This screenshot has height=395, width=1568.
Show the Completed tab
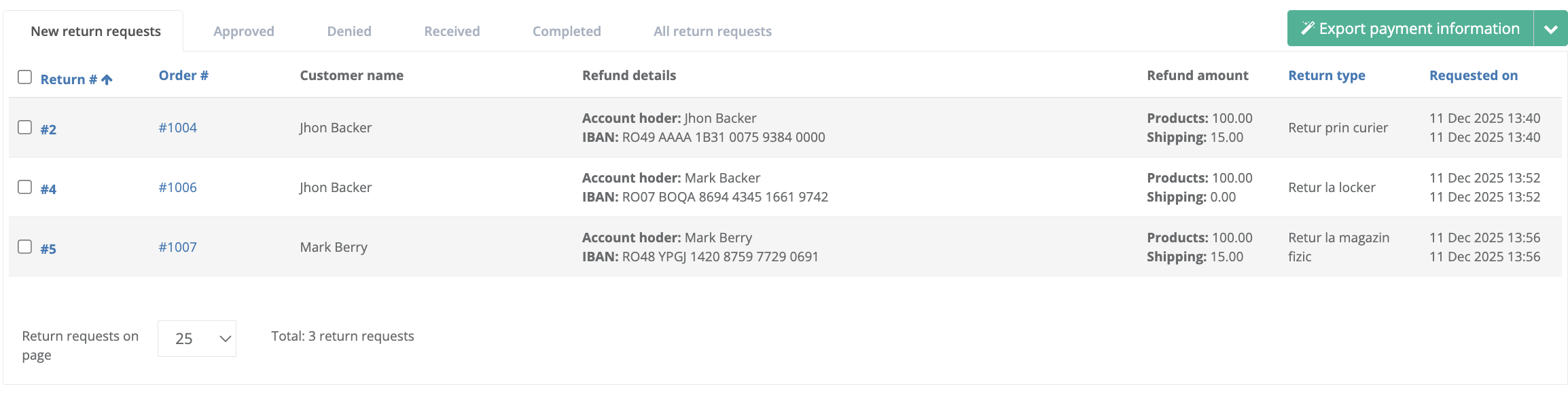pyautogui.click(x=567, y=31)
